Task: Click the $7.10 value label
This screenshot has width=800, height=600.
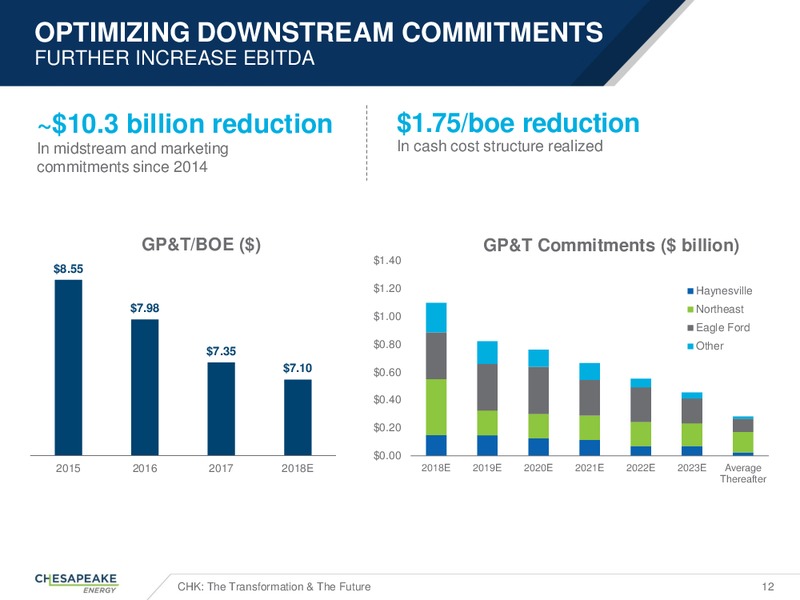Action: click(297, 368)
